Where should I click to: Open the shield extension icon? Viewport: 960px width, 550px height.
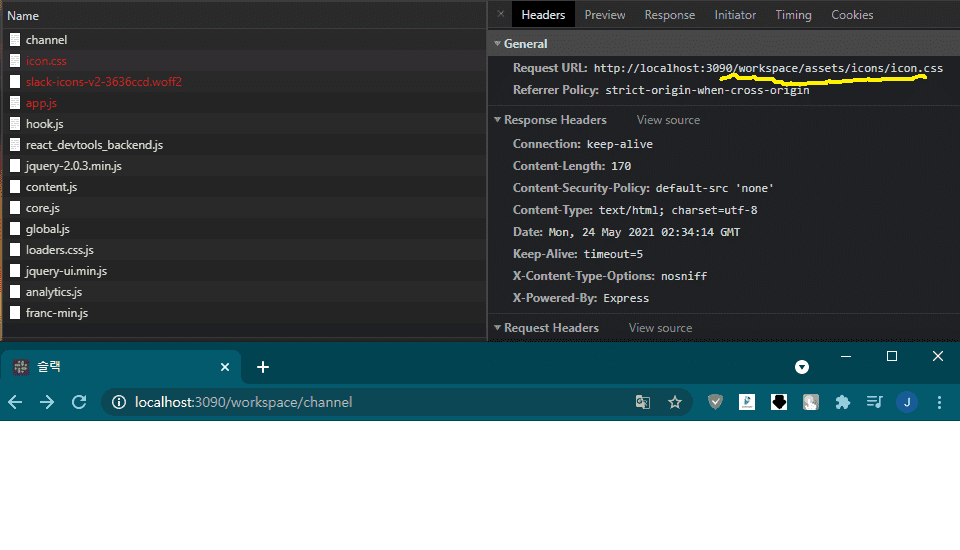tap(715, 402)
